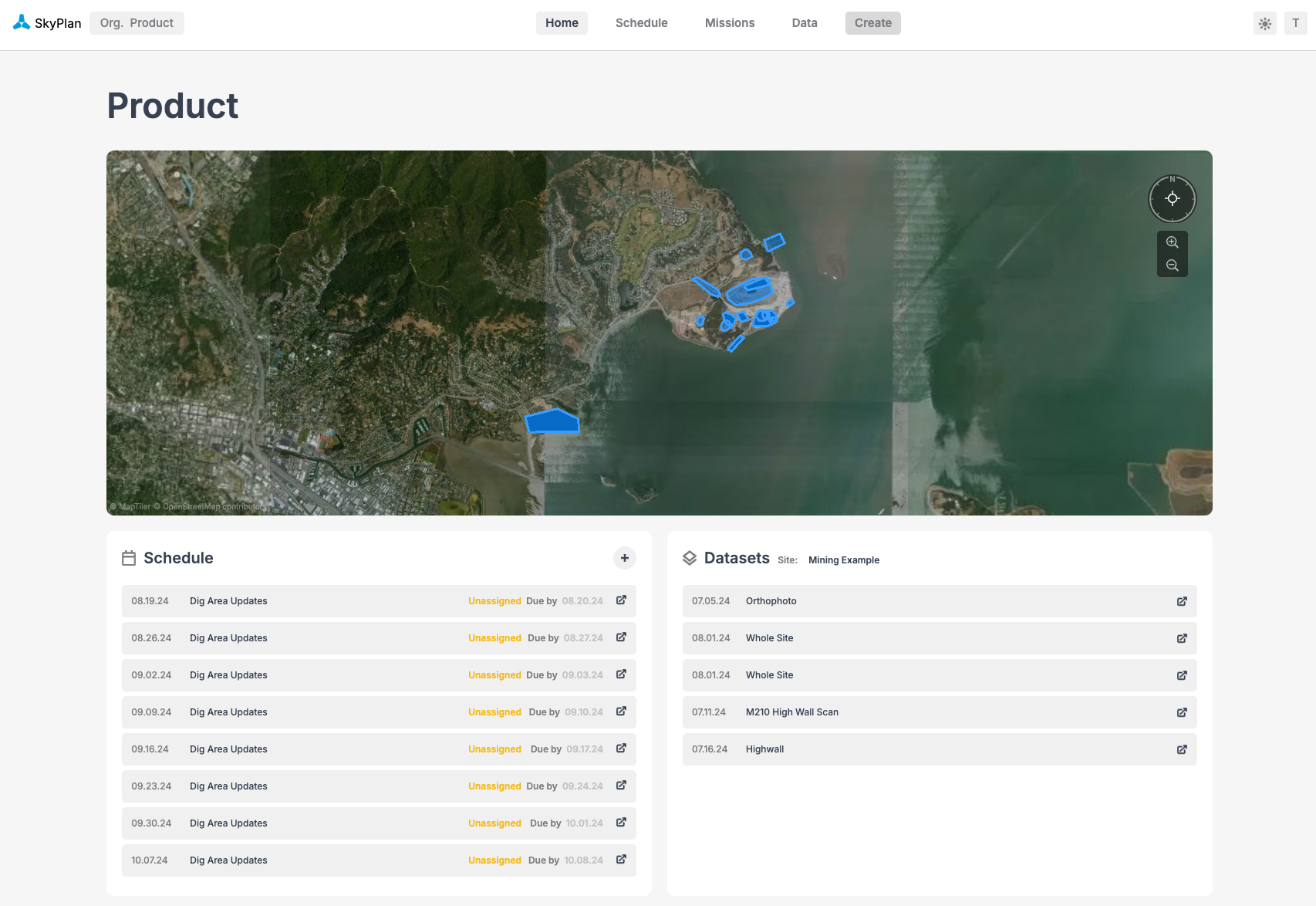The width and height of the screenshot is (1316, 906).
Task: Zoom in on the map
Action: [1173, 242]
